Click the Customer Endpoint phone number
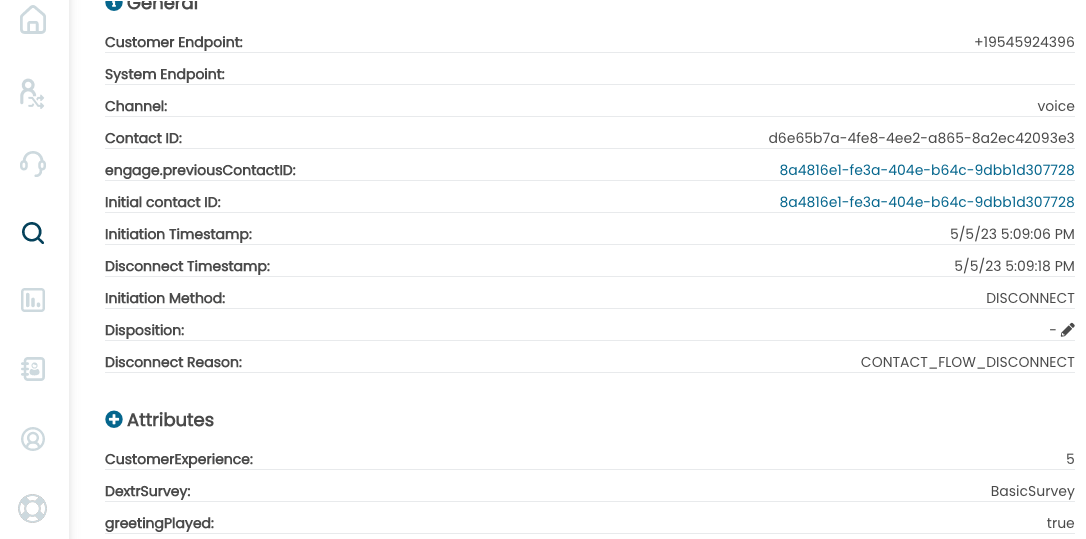The image size is (1086, 539). click(1024, 42)
